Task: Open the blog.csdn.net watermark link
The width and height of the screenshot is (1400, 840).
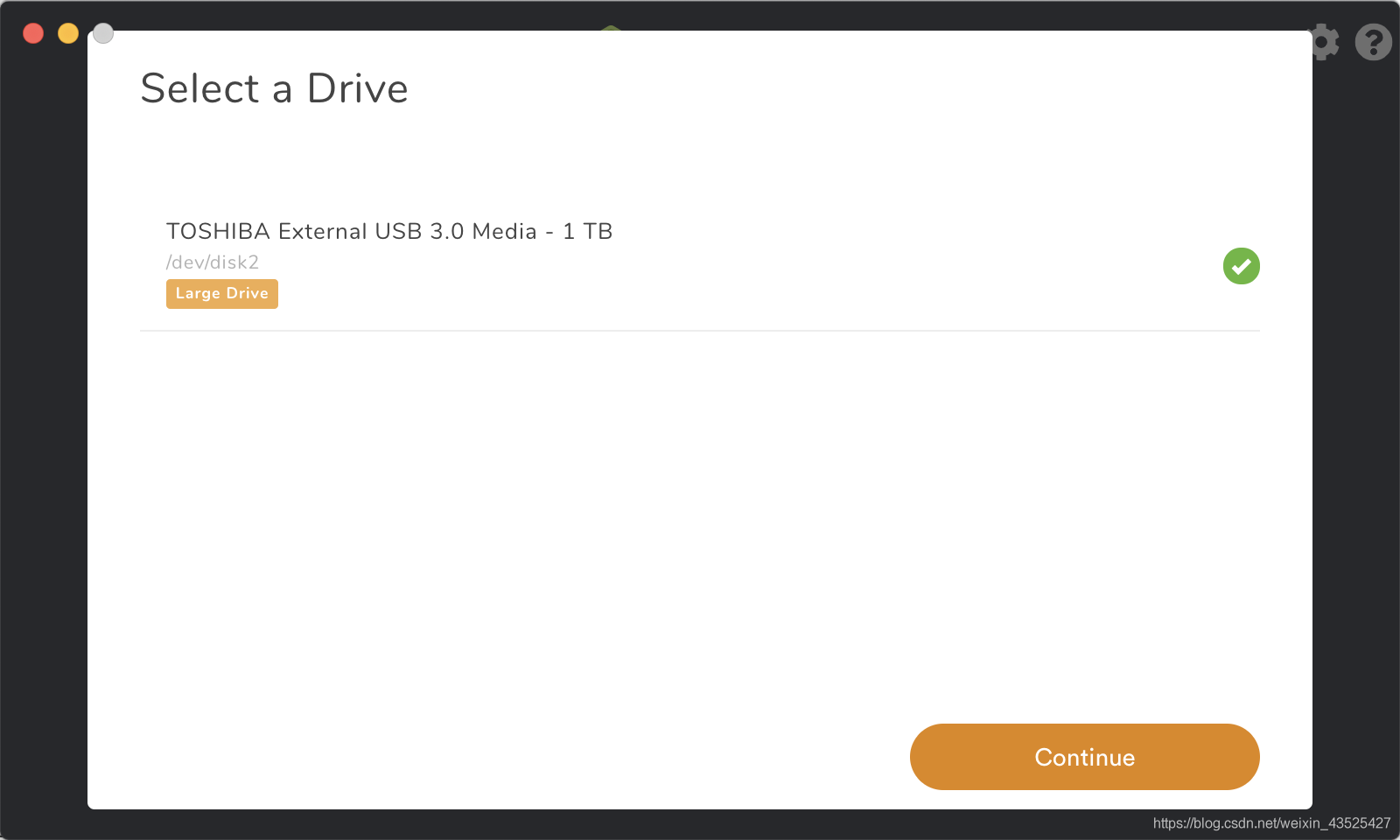Action: coord(1271,823)
